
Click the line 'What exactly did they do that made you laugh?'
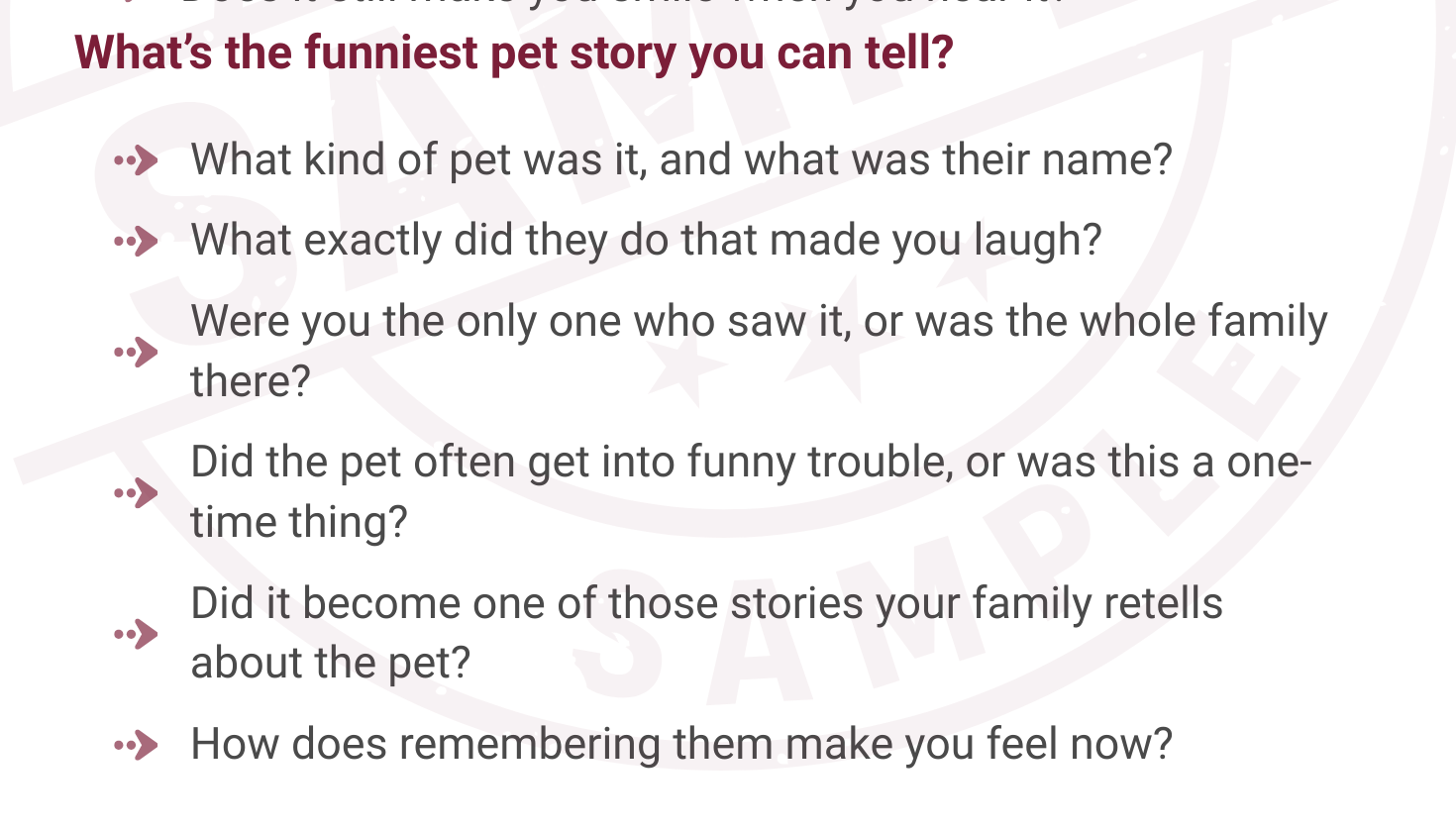[646, 241]
